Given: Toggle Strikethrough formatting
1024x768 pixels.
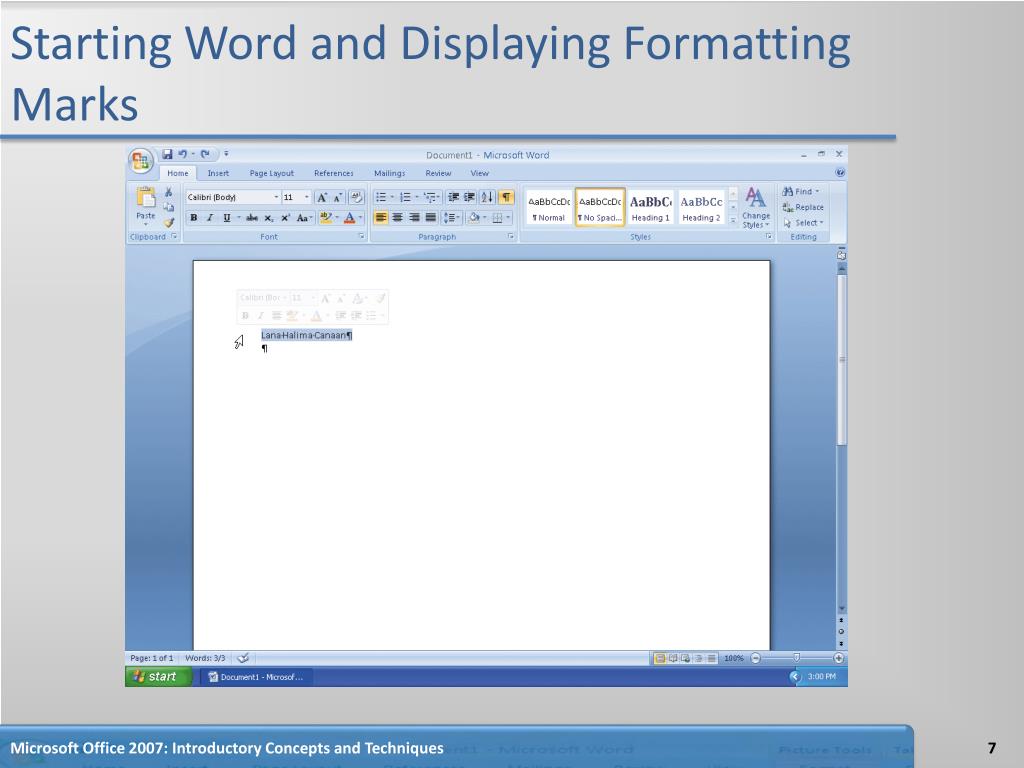Looking at the screenshot, I should coord(251,218).
